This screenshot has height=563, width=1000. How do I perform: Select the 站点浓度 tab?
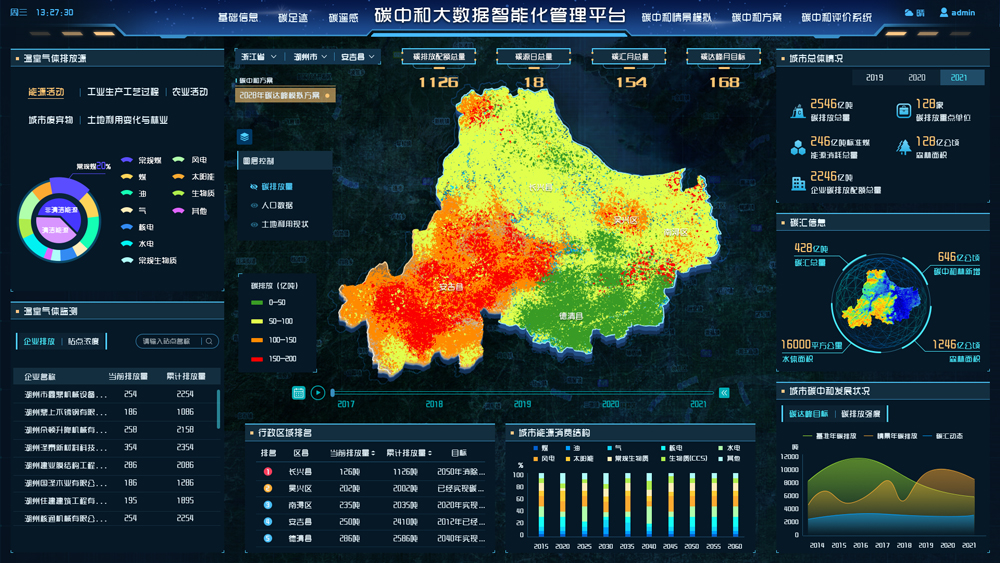coord(83,341)
